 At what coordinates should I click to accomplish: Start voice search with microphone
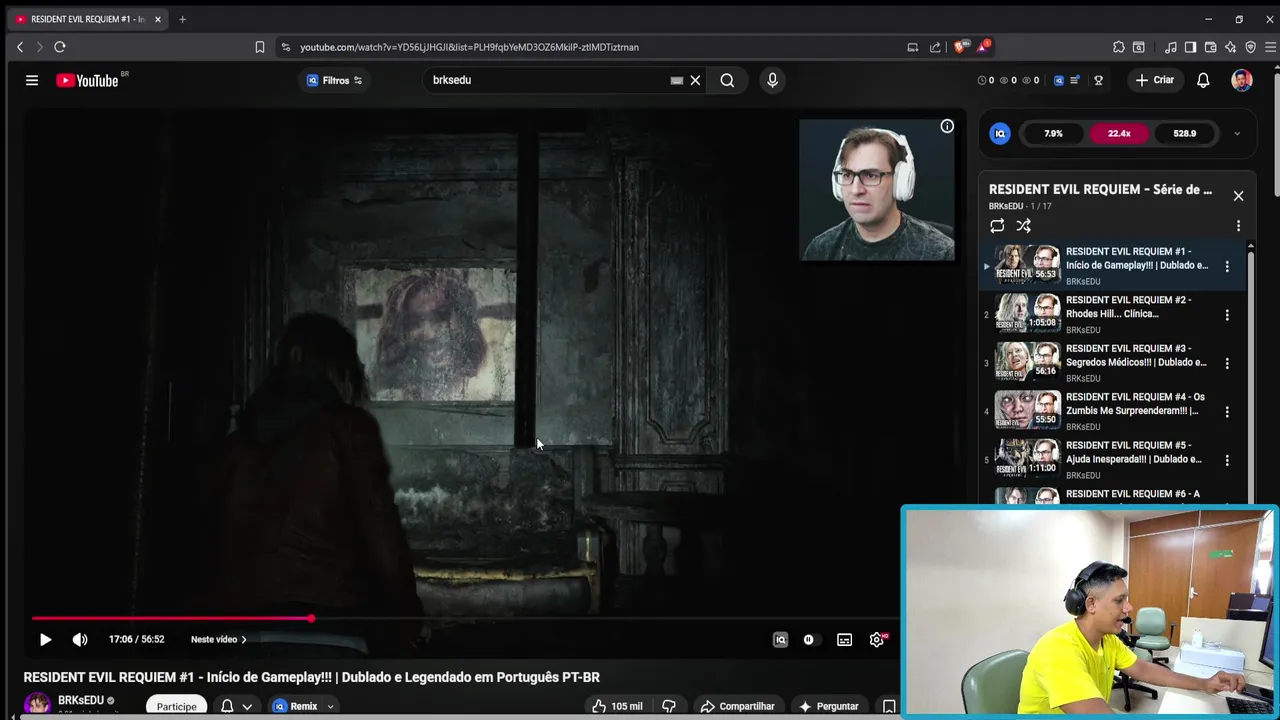coord(772,80)
